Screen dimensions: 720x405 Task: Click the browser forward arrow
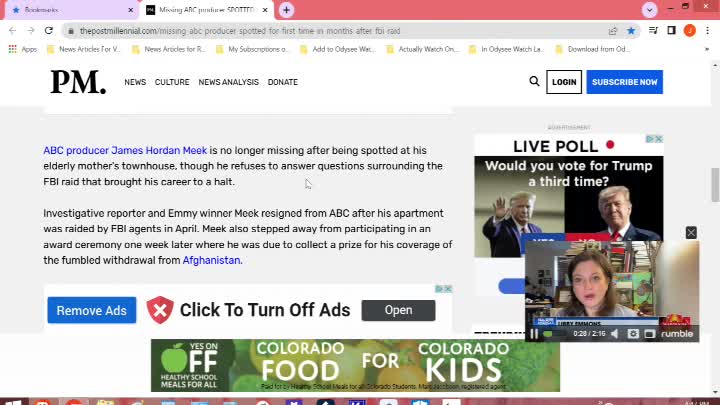[x=31, y=31]
